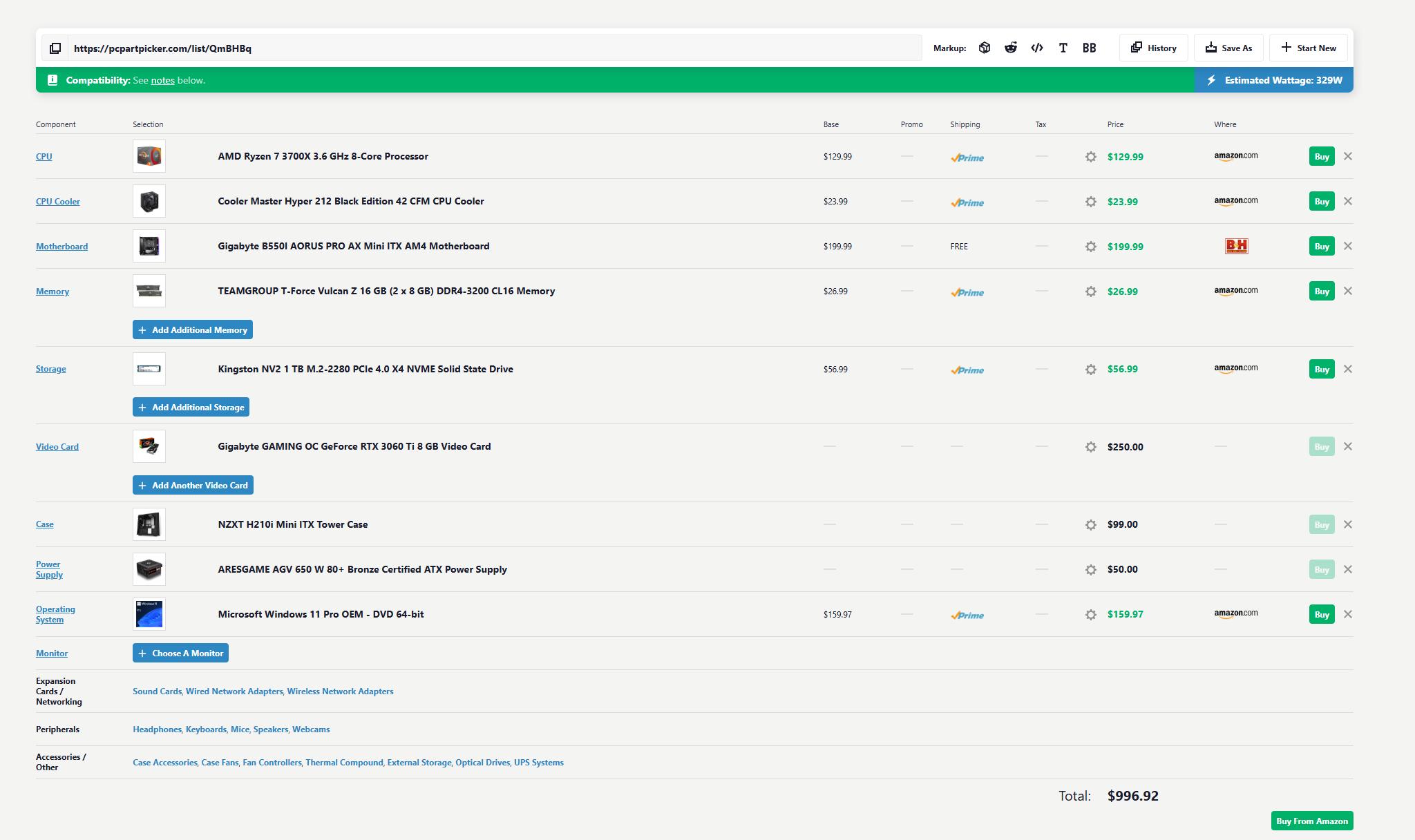Open settings gear for Kingston NV2 storage row
This screenshot has height=840, width=1415.
pyautogui.click(x=1091, y=370)
